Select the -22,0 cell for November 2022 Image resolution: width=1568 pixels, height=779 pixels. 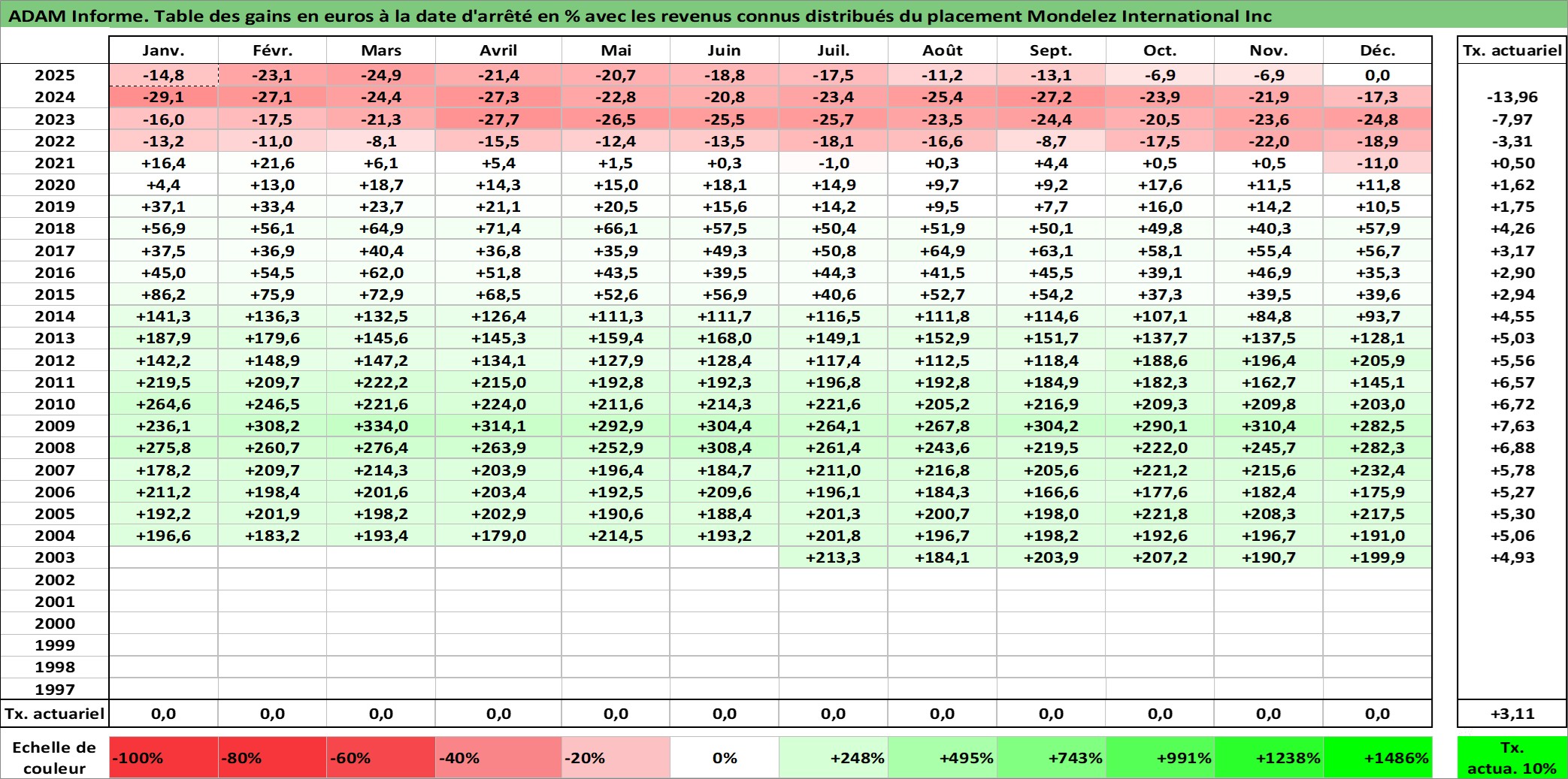click(1269, 141)
